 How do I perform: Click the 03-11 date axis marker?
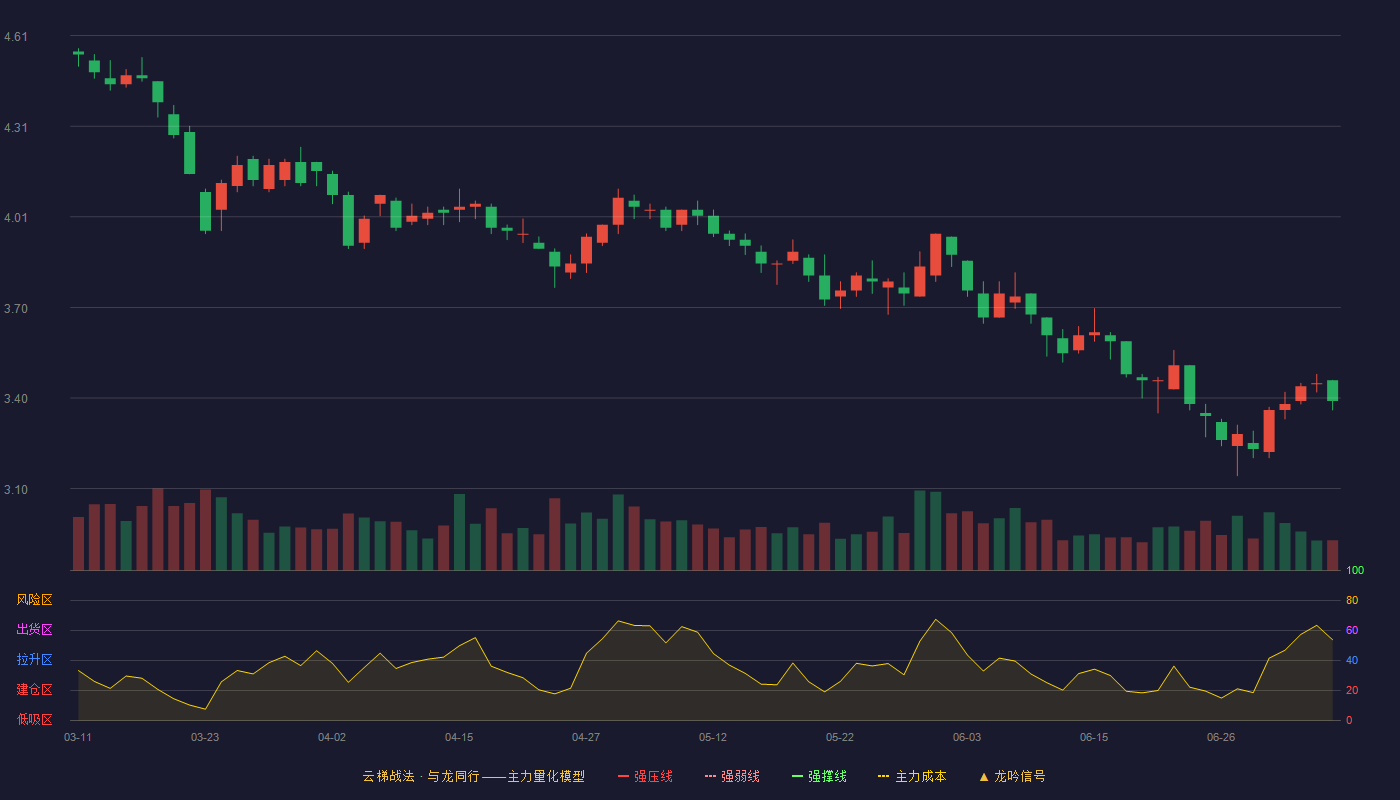[x=78, y=737]
